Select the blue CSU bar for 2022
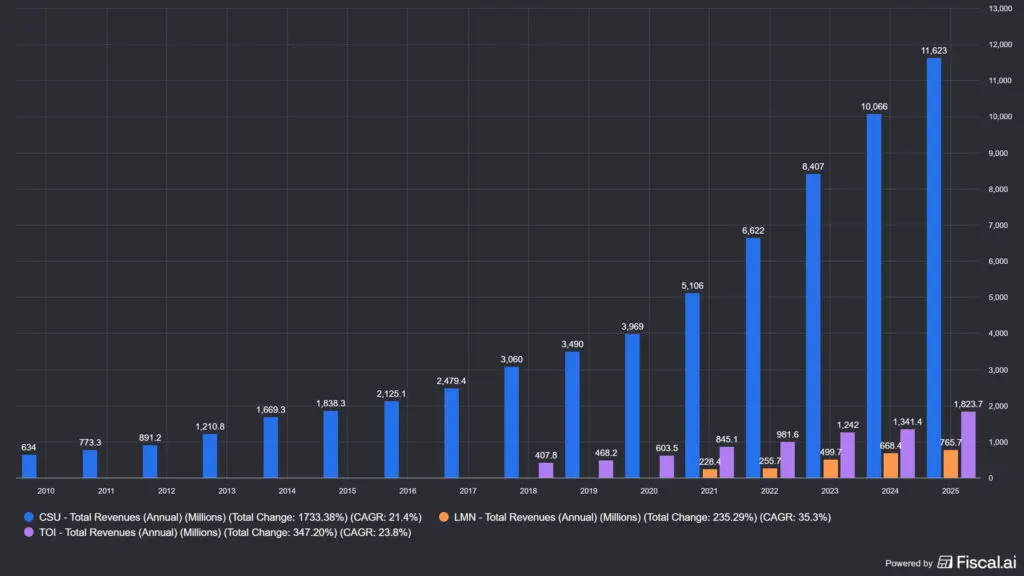1024x576 pixels. (x=753, y=358)
